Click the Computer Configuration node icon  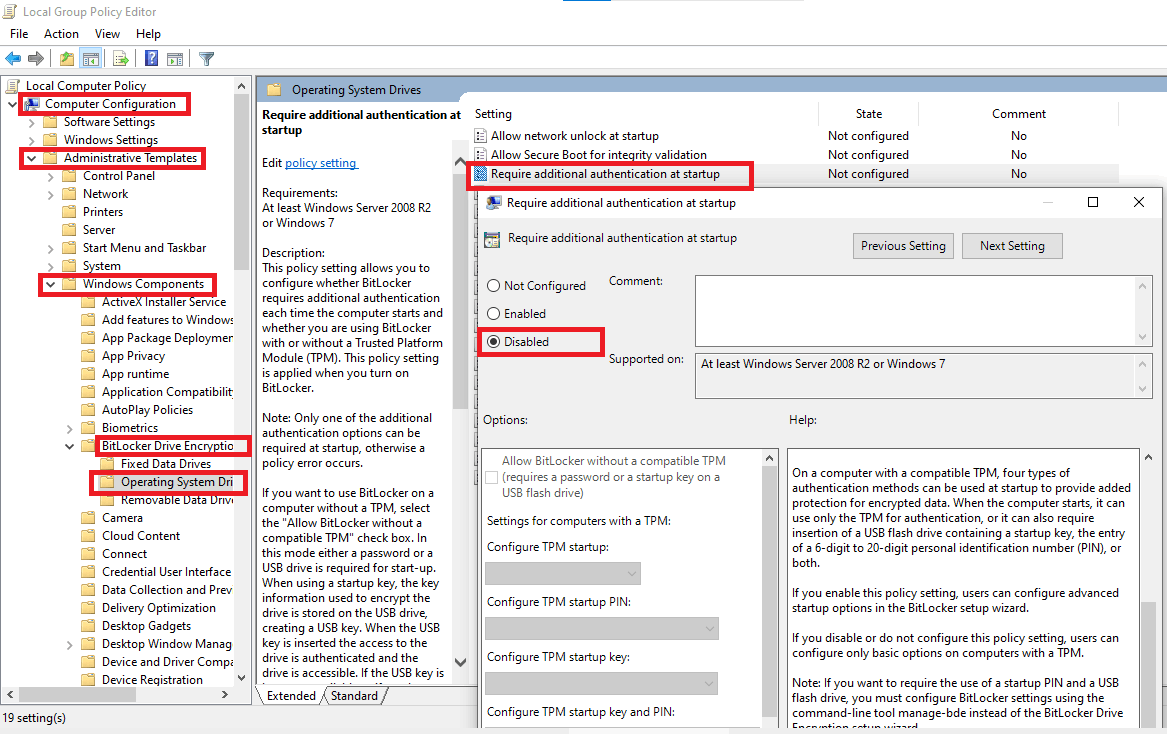click(x=32, y=104)
